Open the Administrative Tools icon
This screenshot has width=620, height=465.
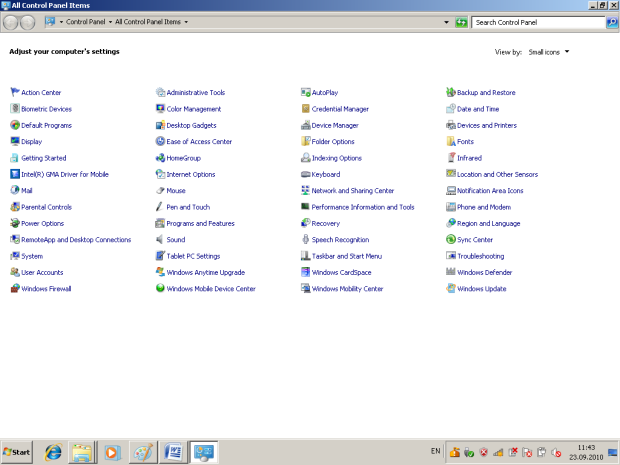pyautogui.click(x=160, y=92)
